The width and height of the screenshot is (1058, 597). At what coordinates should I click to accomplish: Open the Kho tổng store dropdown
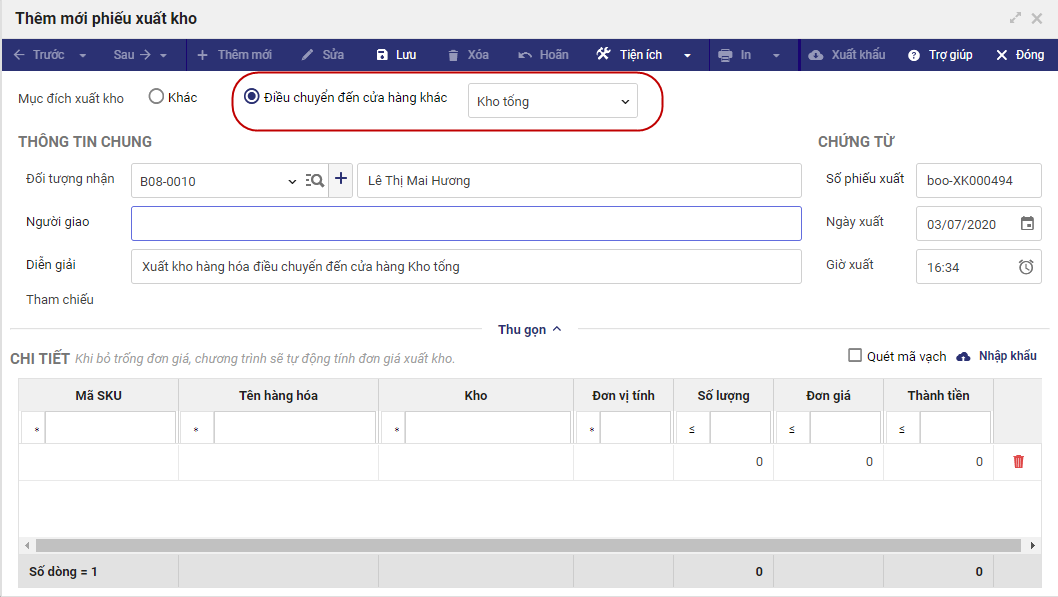(552, 101)
